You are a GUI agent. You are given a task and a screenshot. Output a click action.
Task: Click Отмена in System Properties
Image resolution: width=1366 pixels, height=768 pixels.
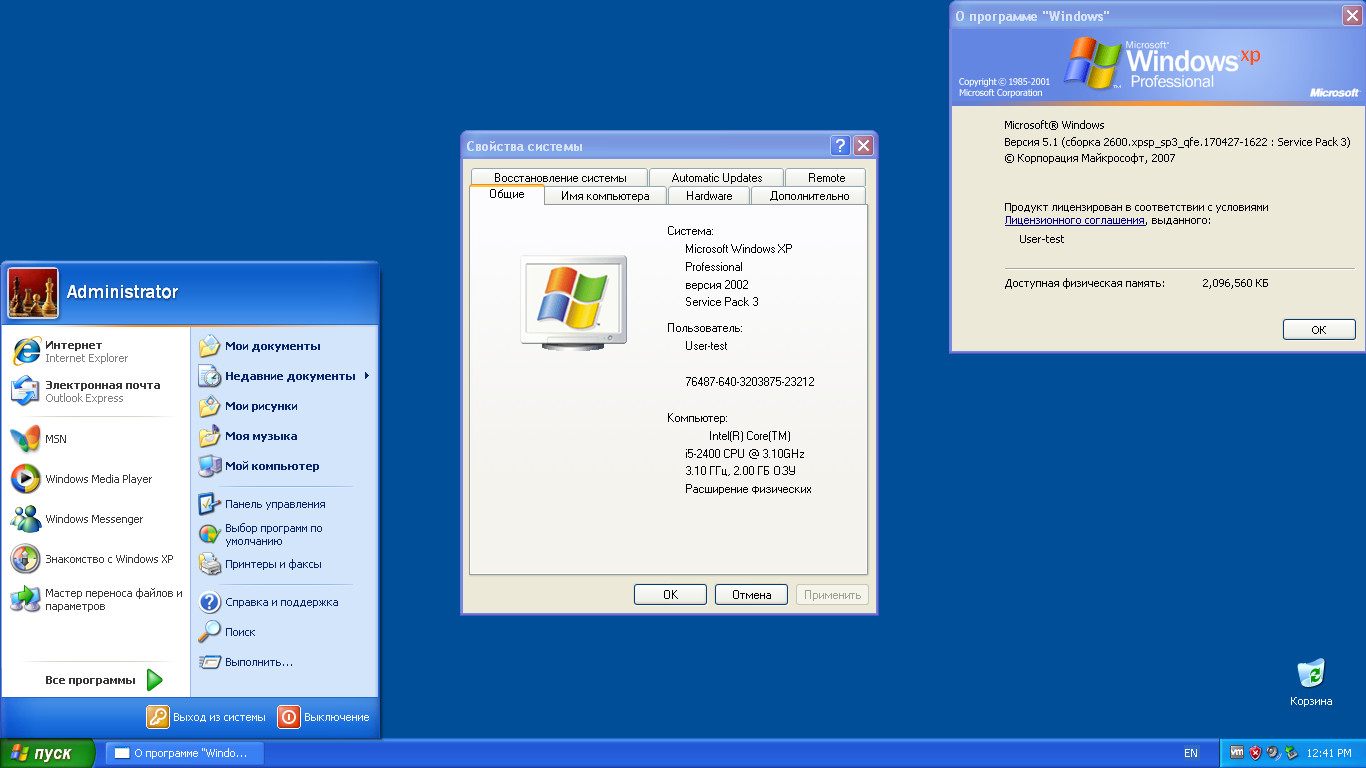(751, 595)
